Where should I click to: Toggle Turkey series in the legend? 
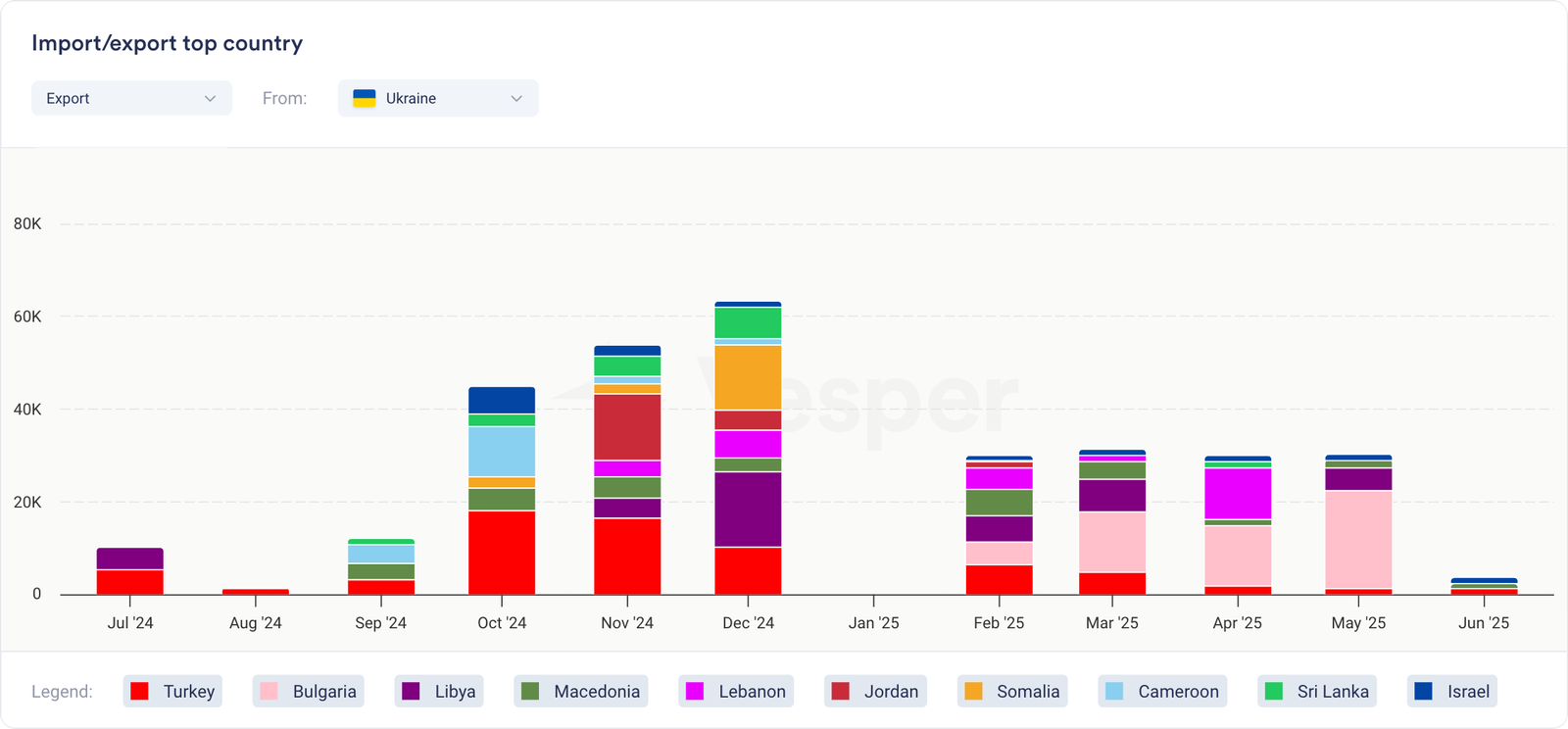(173, 691)
